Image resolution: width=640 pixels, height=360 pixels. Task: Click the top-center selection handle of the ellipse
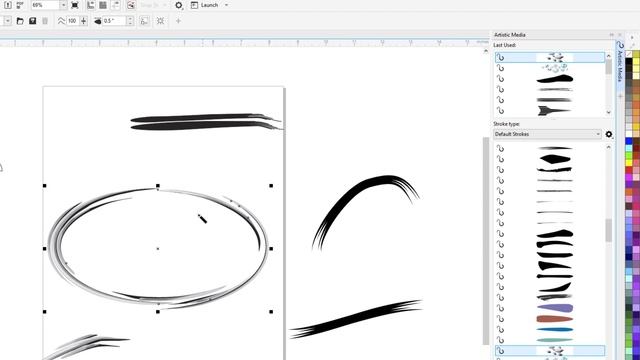tap(158, 186)
